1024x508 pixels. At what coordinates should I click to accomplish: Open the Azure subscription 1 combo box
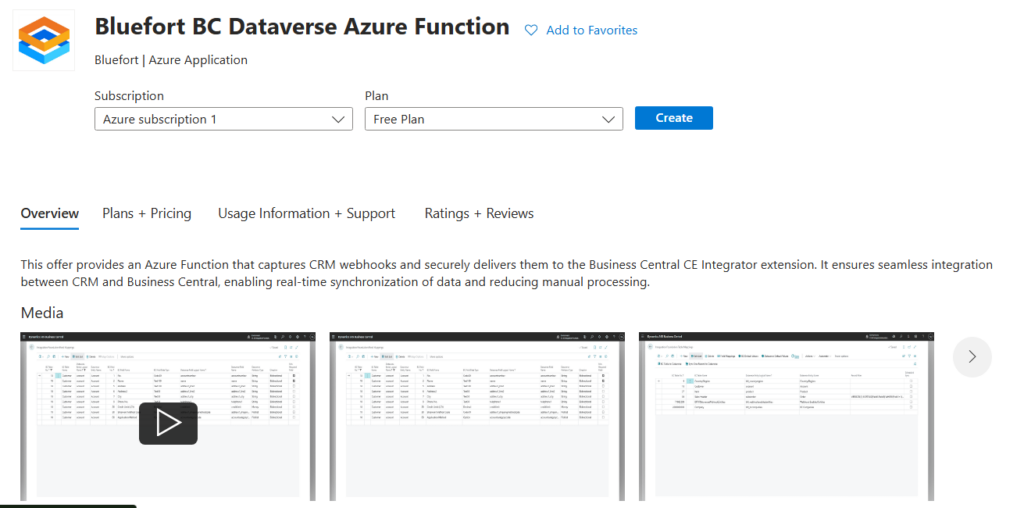coord(223,119)
